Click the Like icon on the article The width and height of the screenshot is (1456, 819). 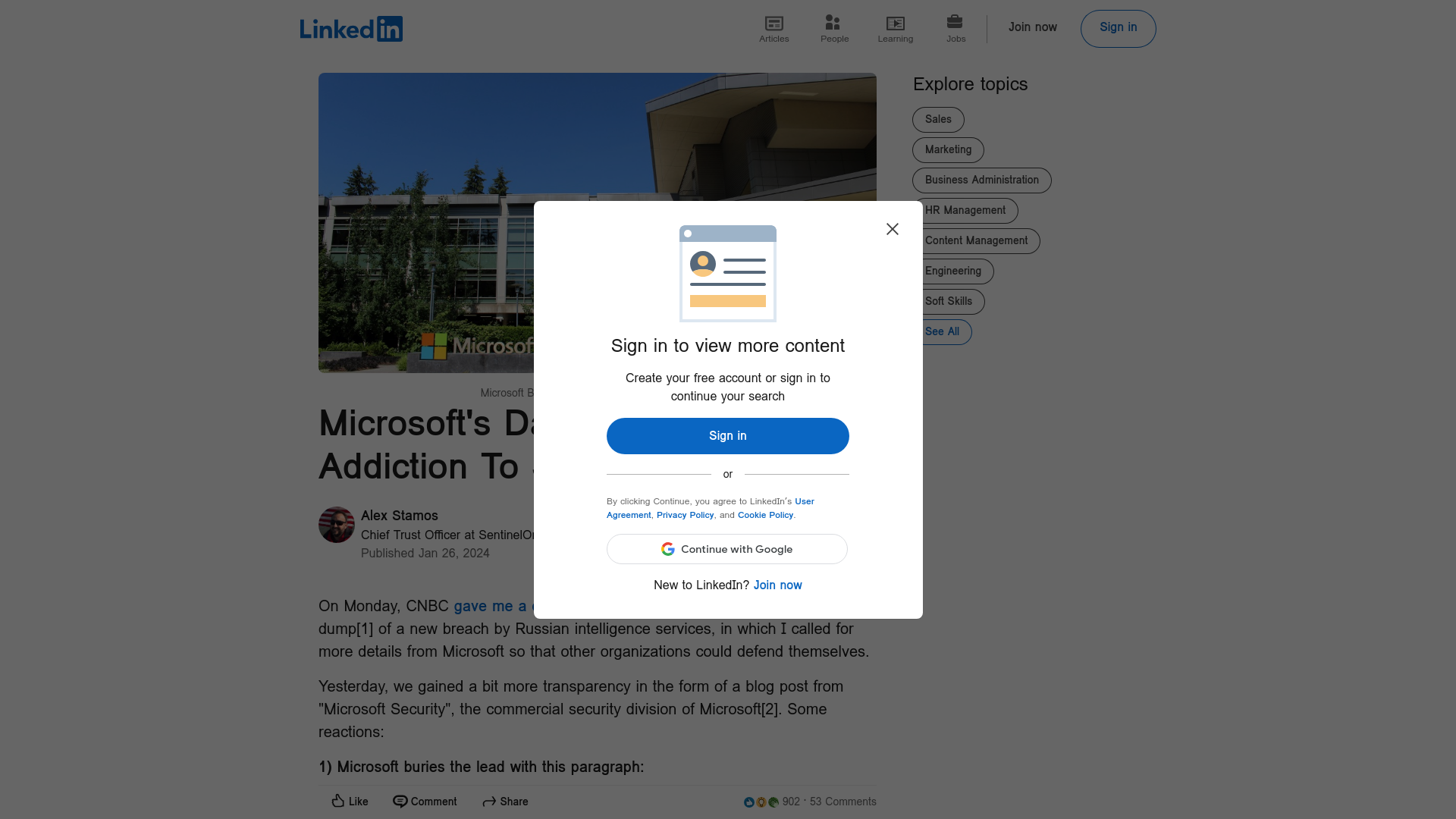click(337, 800)
